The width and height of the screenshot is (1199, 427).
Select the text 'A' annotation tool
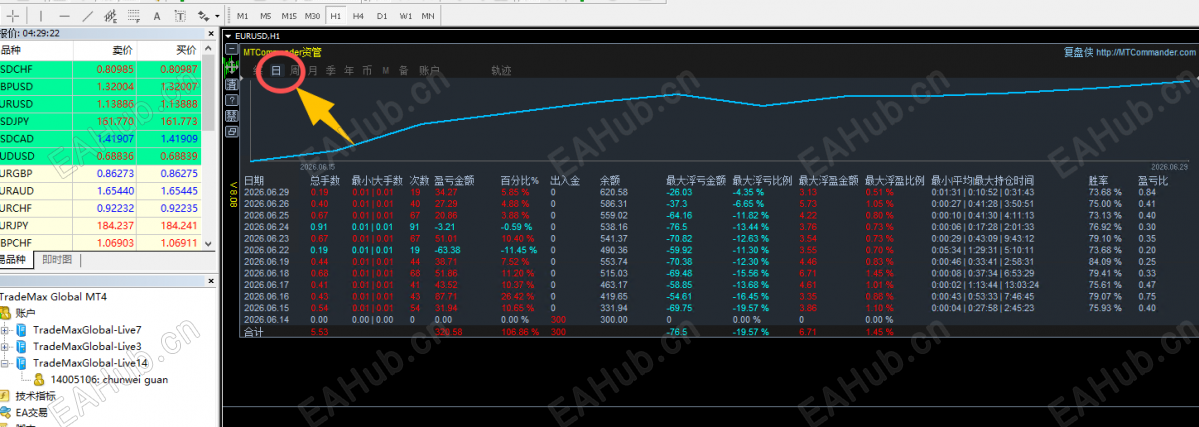(158, 15)
